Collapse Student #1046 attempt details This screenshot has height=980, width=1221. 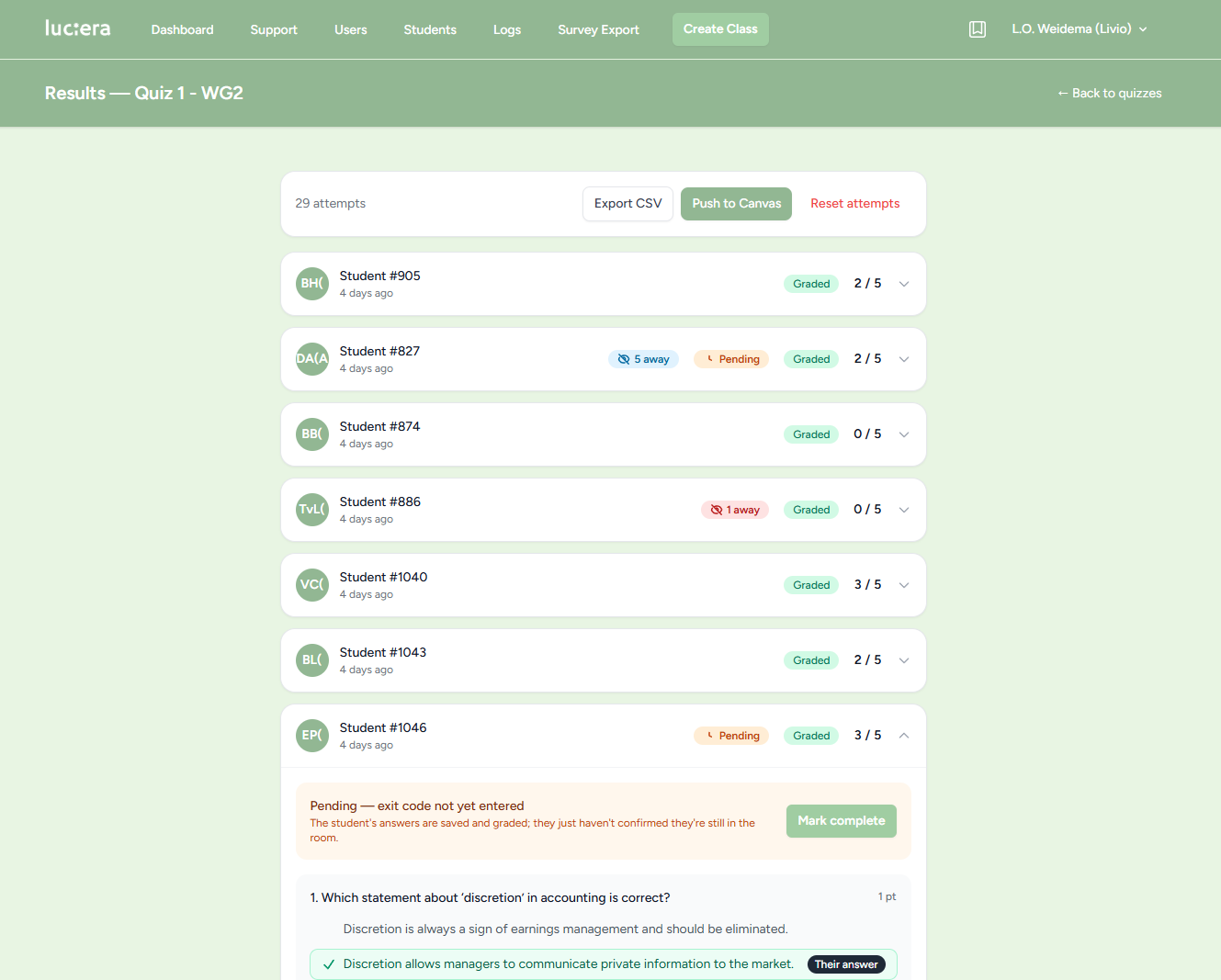(x=904, y=736)
